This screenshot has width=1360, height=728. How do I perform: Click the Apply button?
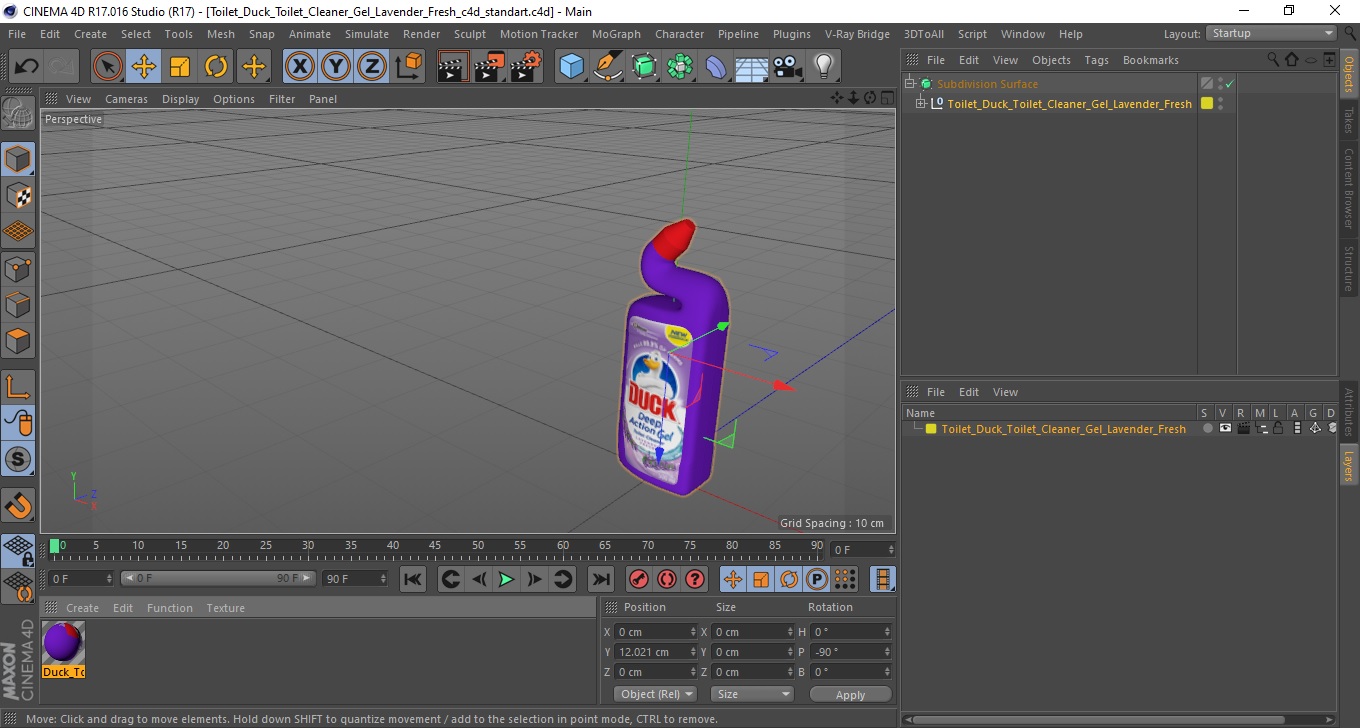(x=850, y=695)
